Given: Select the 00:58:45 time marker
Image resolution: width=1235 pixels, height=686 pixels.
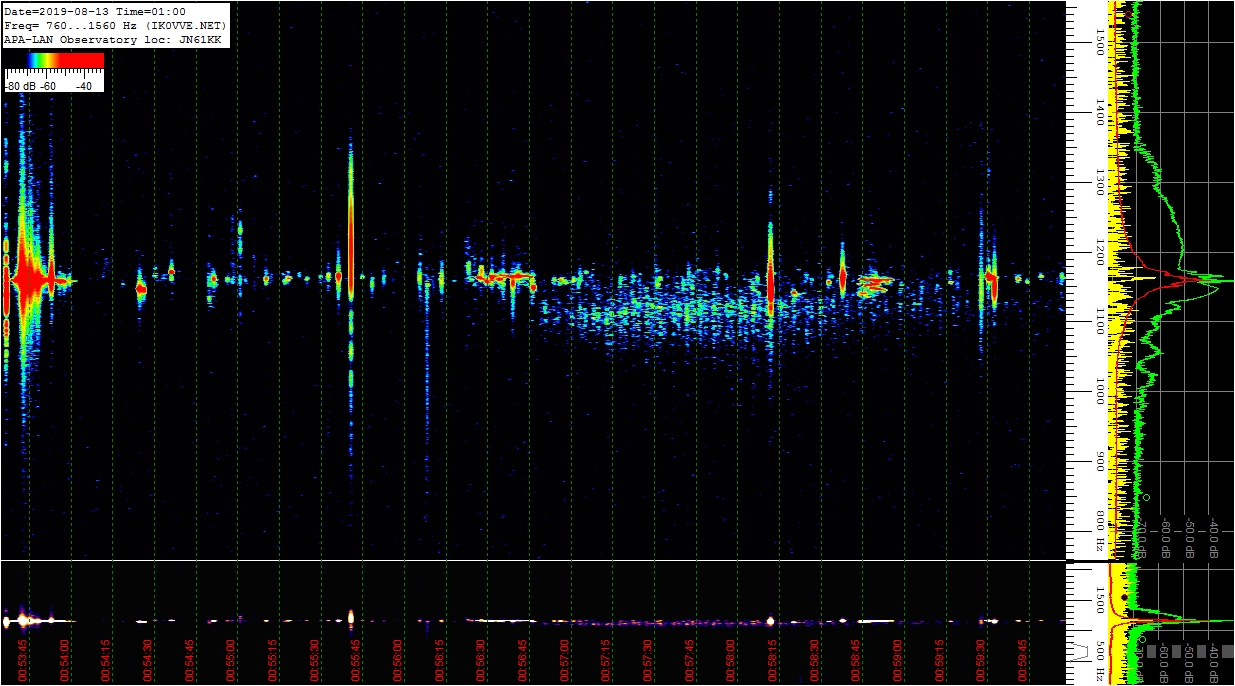Looking at the screenshot, I should [x=856, y=660].
